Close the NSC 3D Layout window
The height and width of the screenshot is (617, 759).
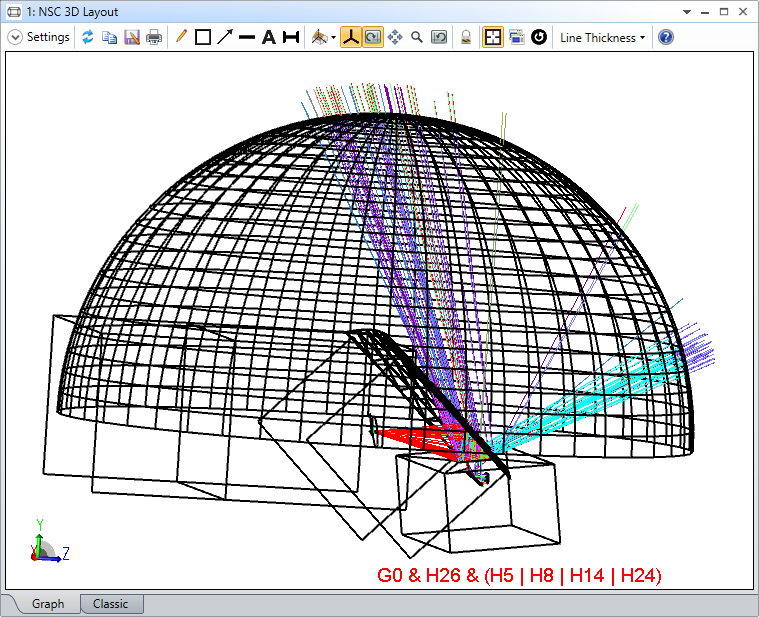[x=744, y=12]
